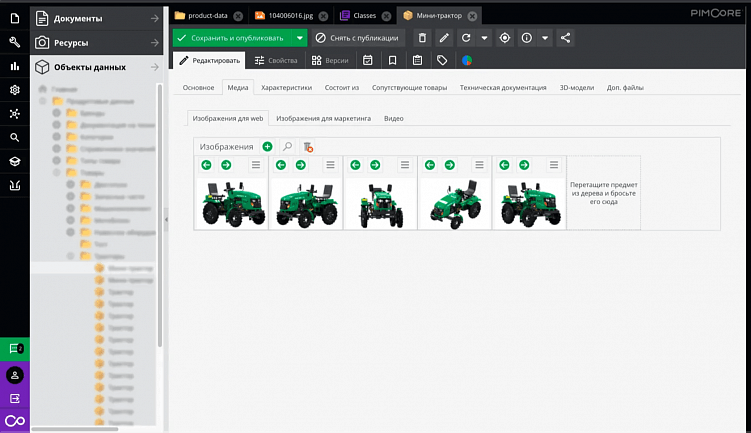The width and height of the screenshot is (751, 433).
Task: Open the dropdown arrow beside reload
Action: pos(484,38)
